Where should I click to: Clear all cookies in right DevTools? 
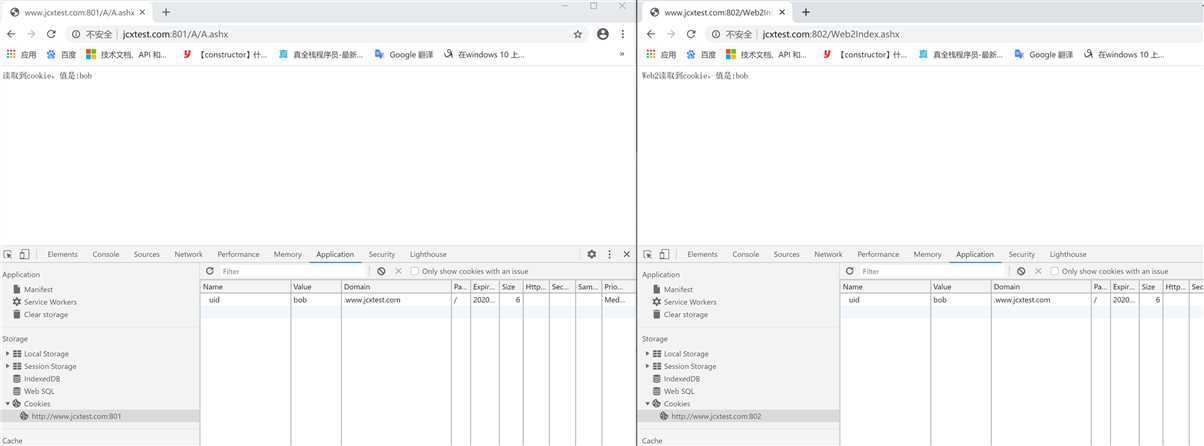[x=1021, y=271]
